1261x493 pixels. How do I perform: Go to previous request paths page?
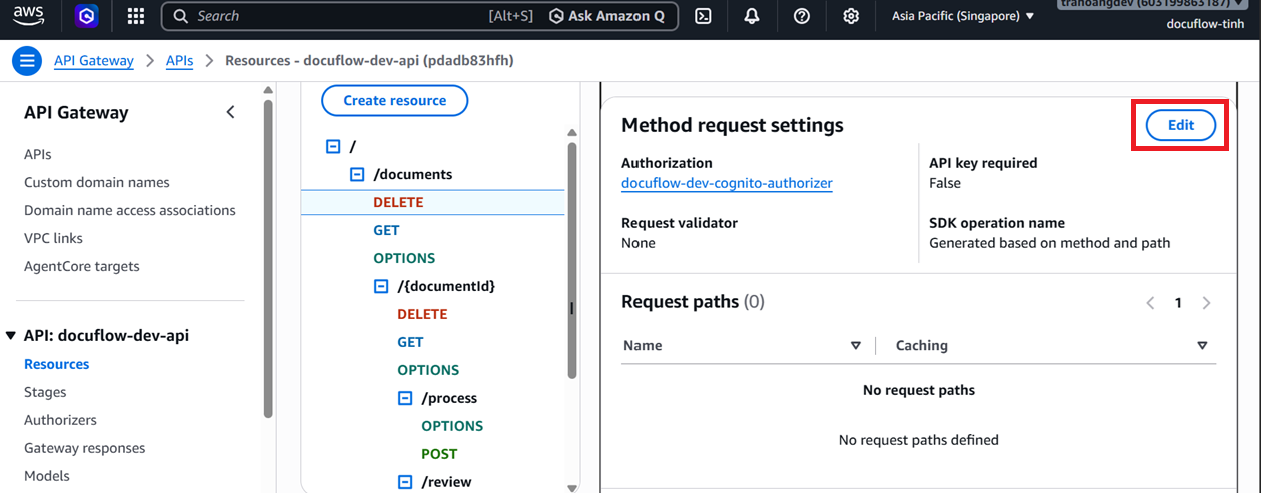pos(1150,303)
